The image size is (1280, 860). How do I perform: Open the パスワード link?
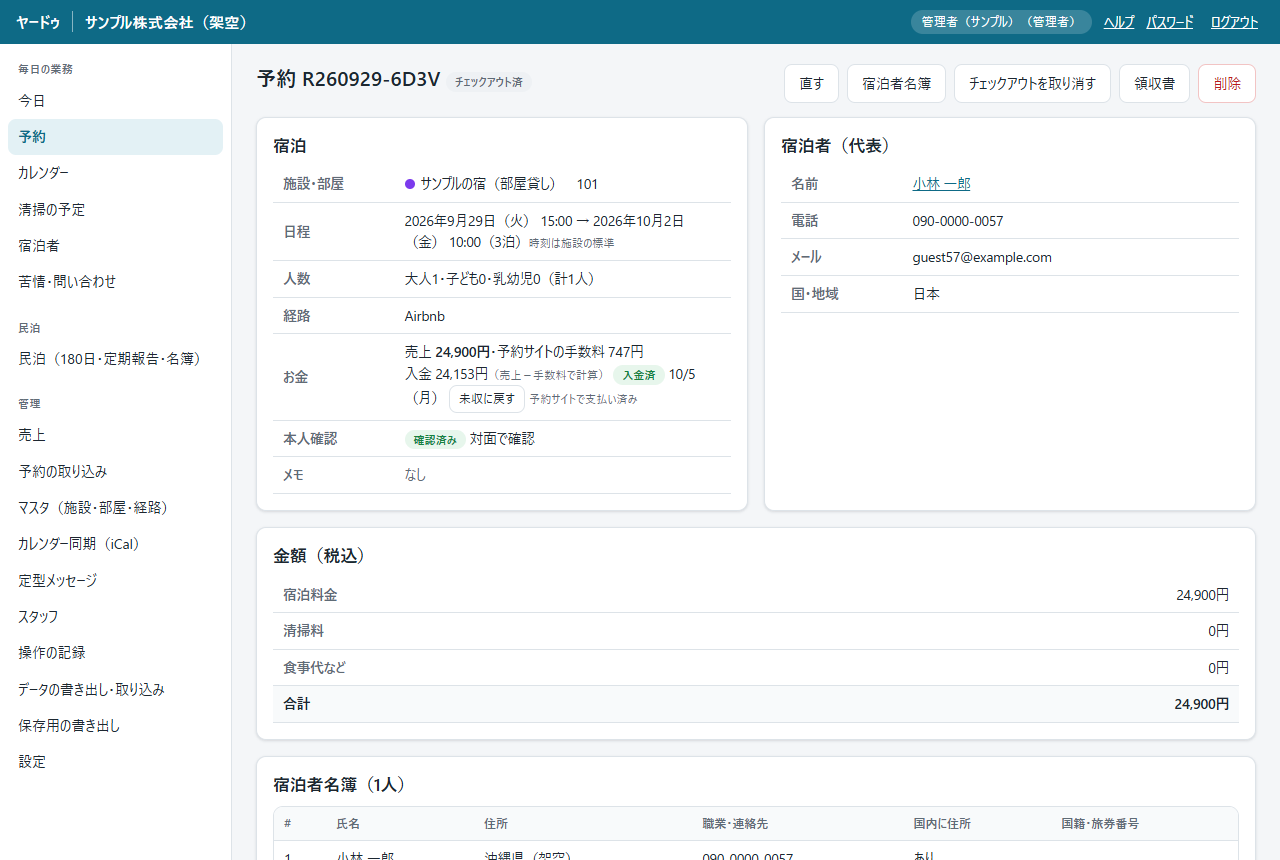(1170, 22)
